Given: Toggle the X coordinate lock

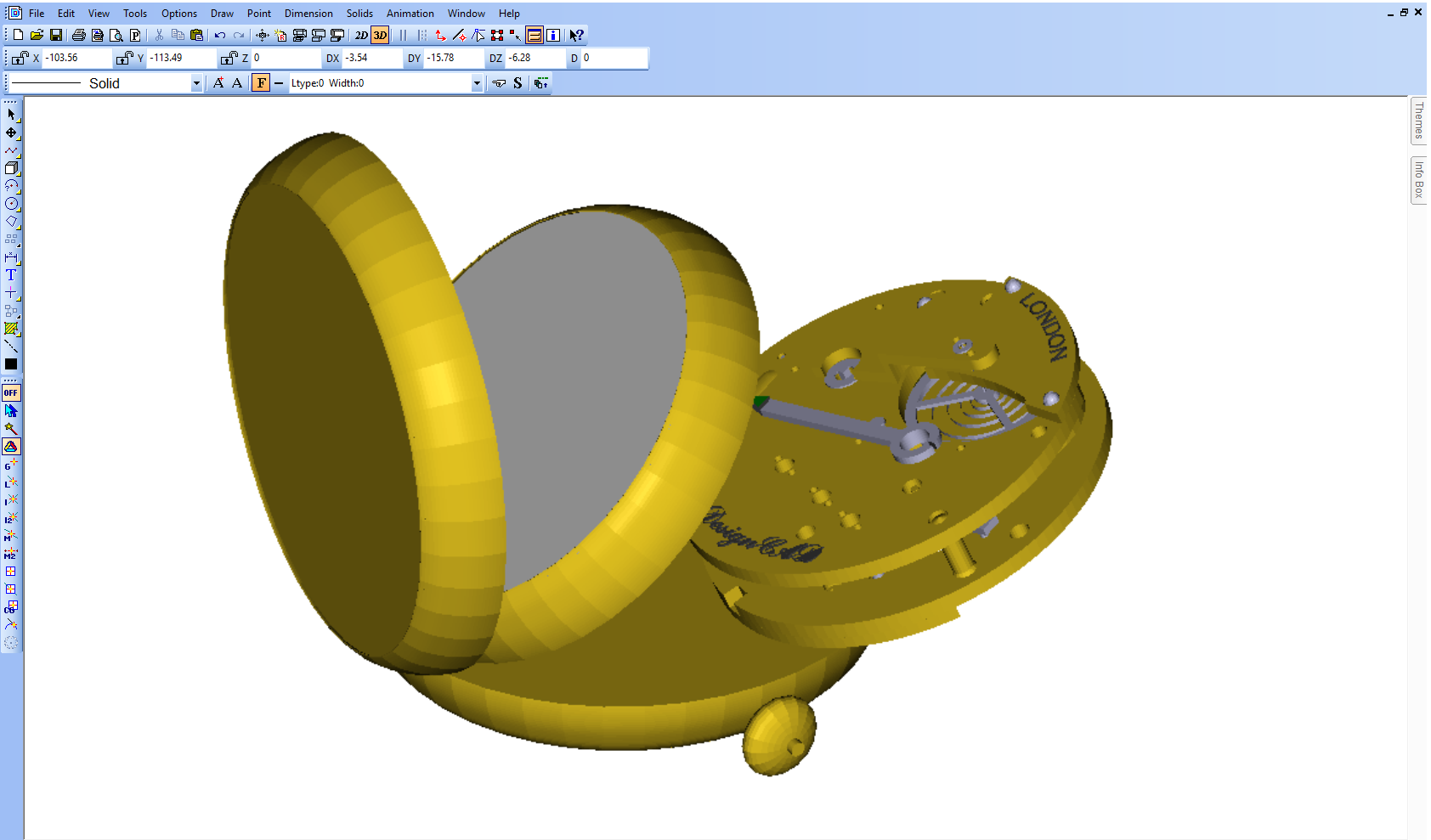Looking at the screenshot, I should click(x=20, y=58).
